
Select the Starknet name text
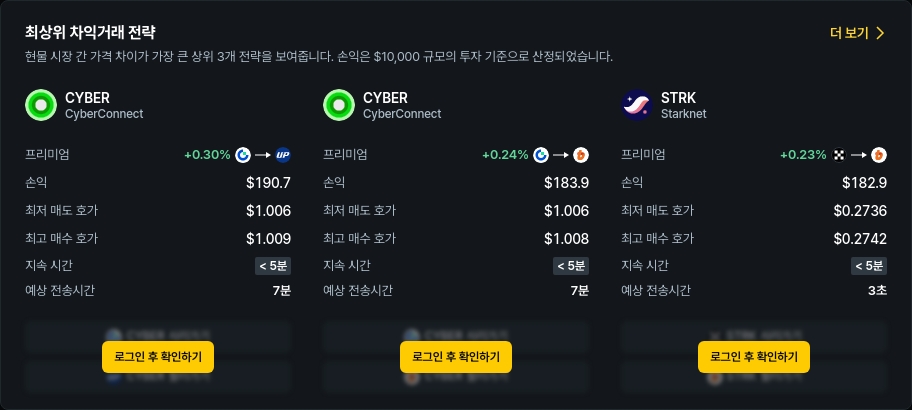(683, 114)
